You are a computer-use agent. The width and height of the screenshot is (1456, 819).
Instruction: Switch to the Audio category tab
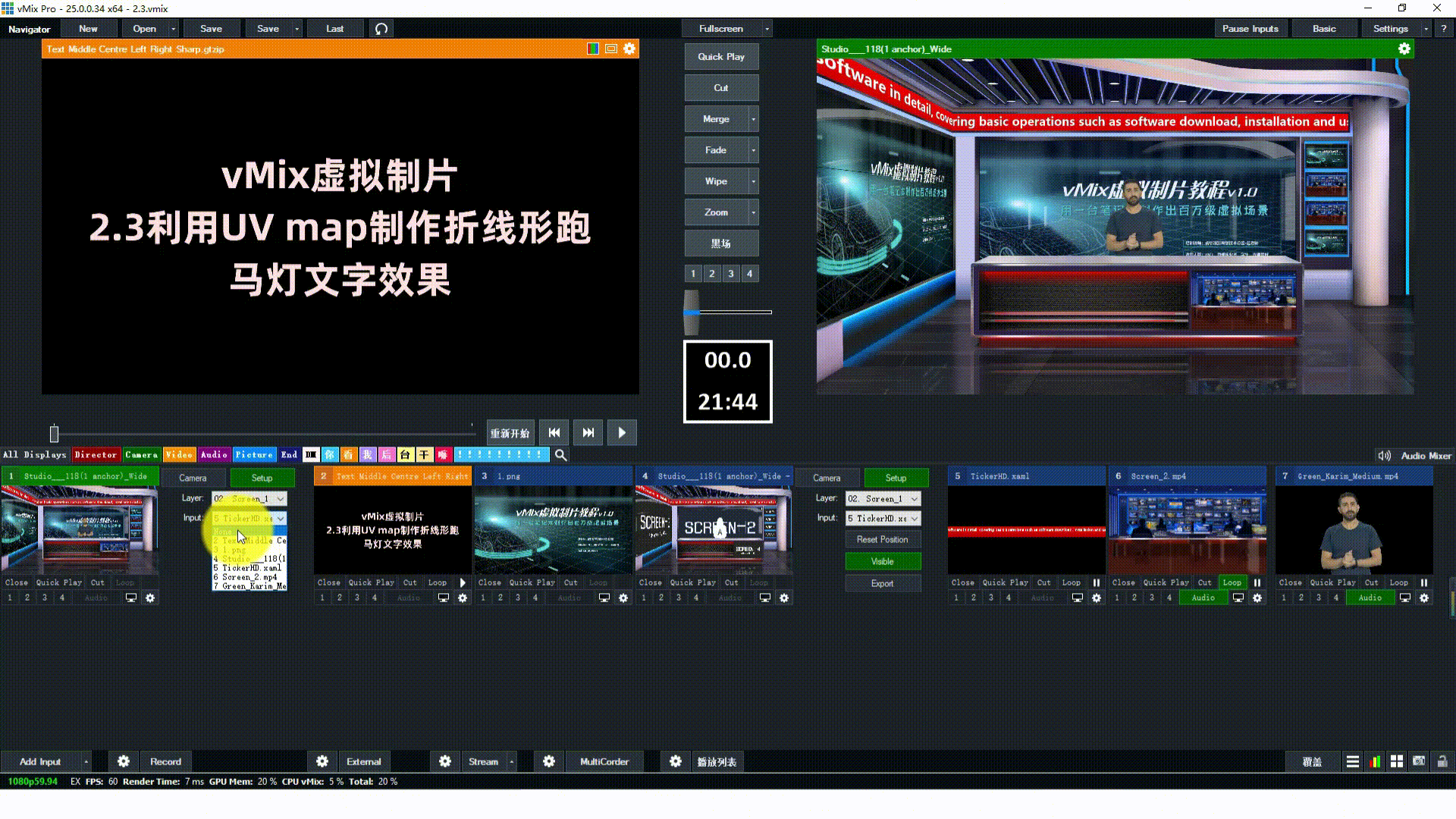point(214,455)
